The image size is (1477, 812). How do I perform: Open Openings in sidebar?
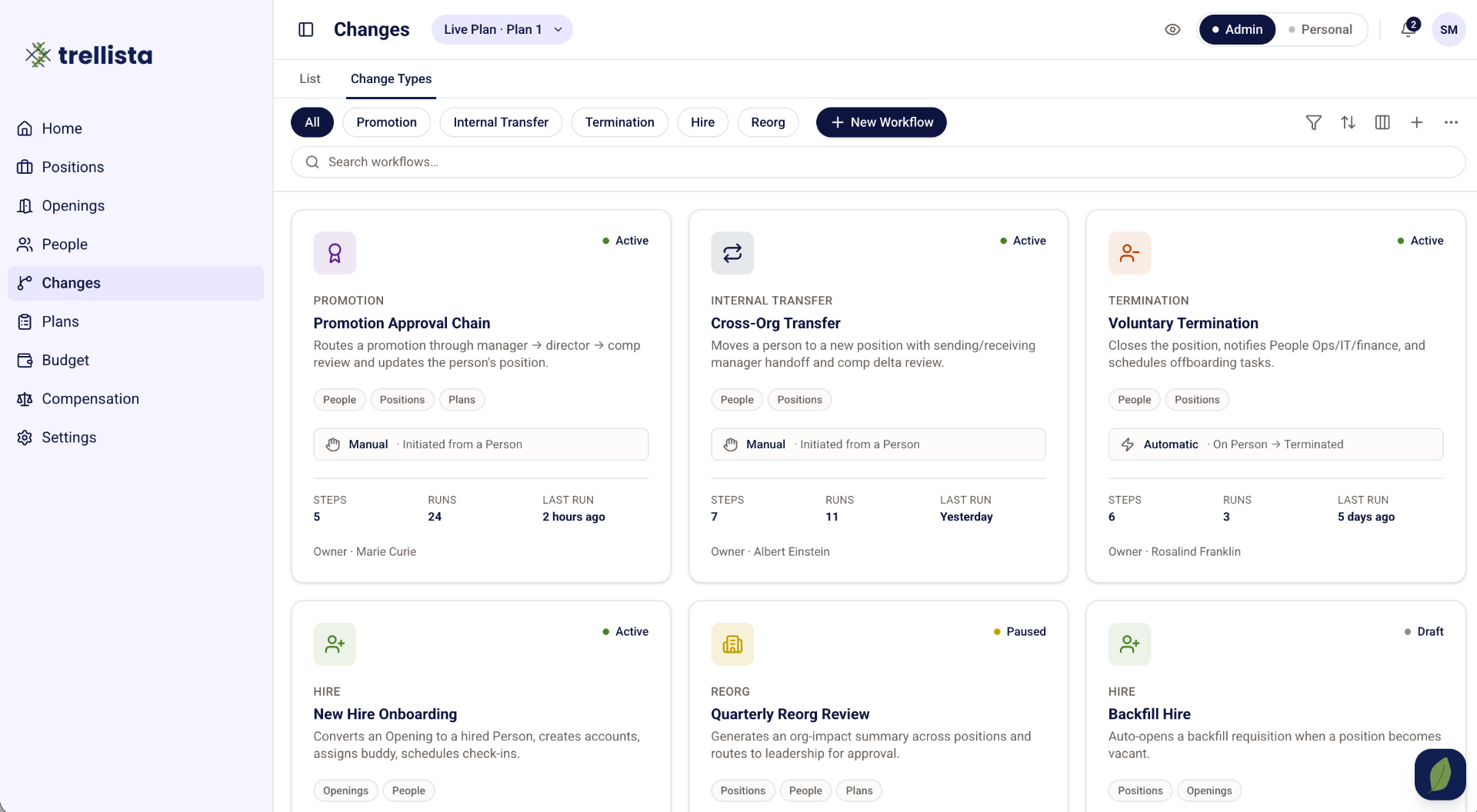click(x=135, y=205)
